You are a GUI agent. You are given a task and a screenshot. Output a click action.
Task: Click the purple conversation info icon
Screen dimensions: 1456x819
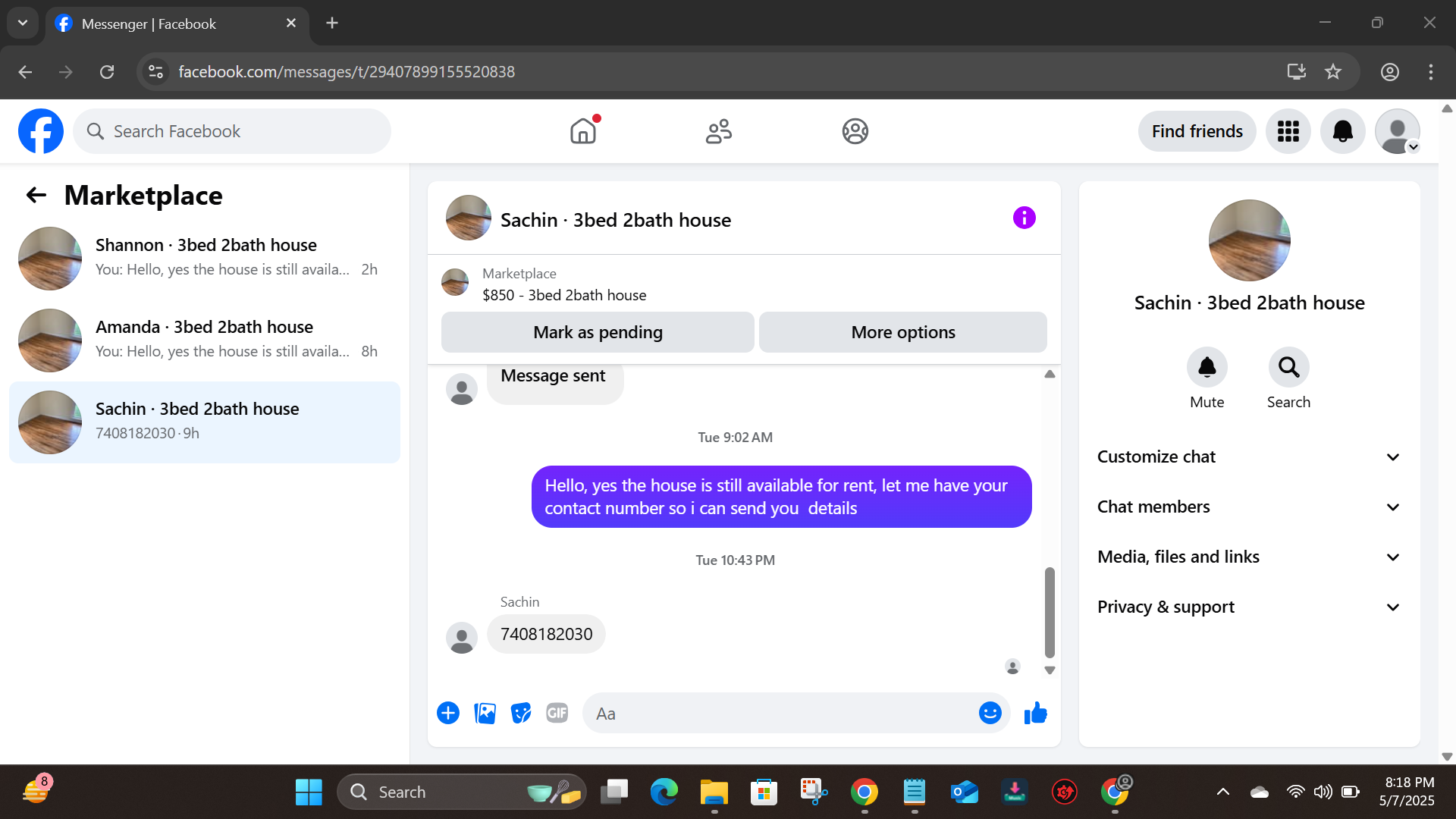point(1024,218)
